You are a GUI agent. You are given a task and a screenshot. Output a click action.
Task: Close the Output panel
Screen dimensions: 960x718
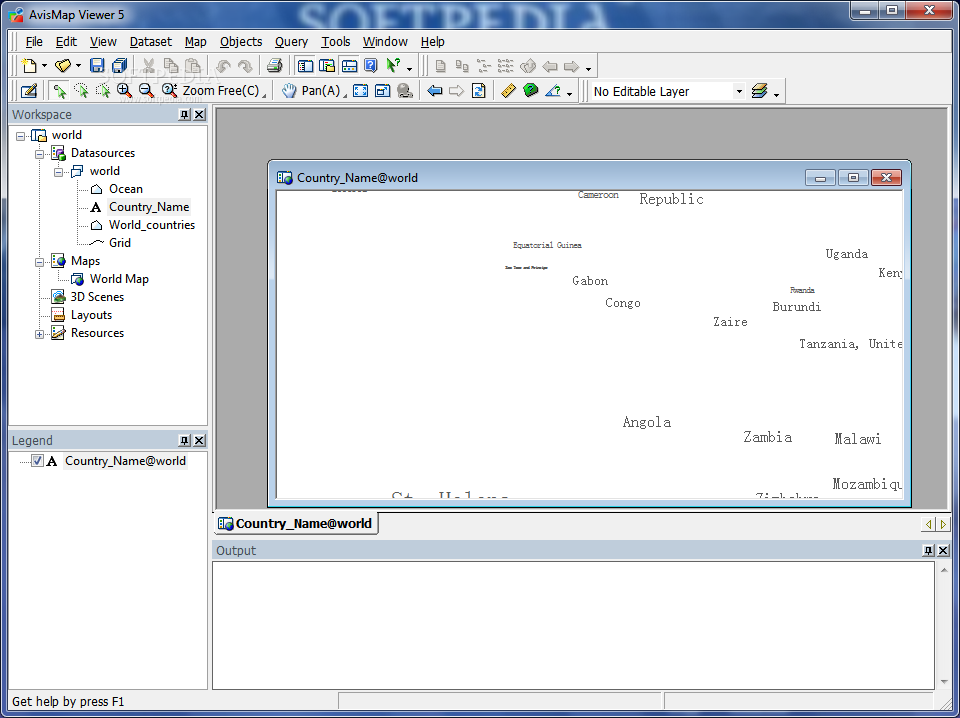[943, 551]
